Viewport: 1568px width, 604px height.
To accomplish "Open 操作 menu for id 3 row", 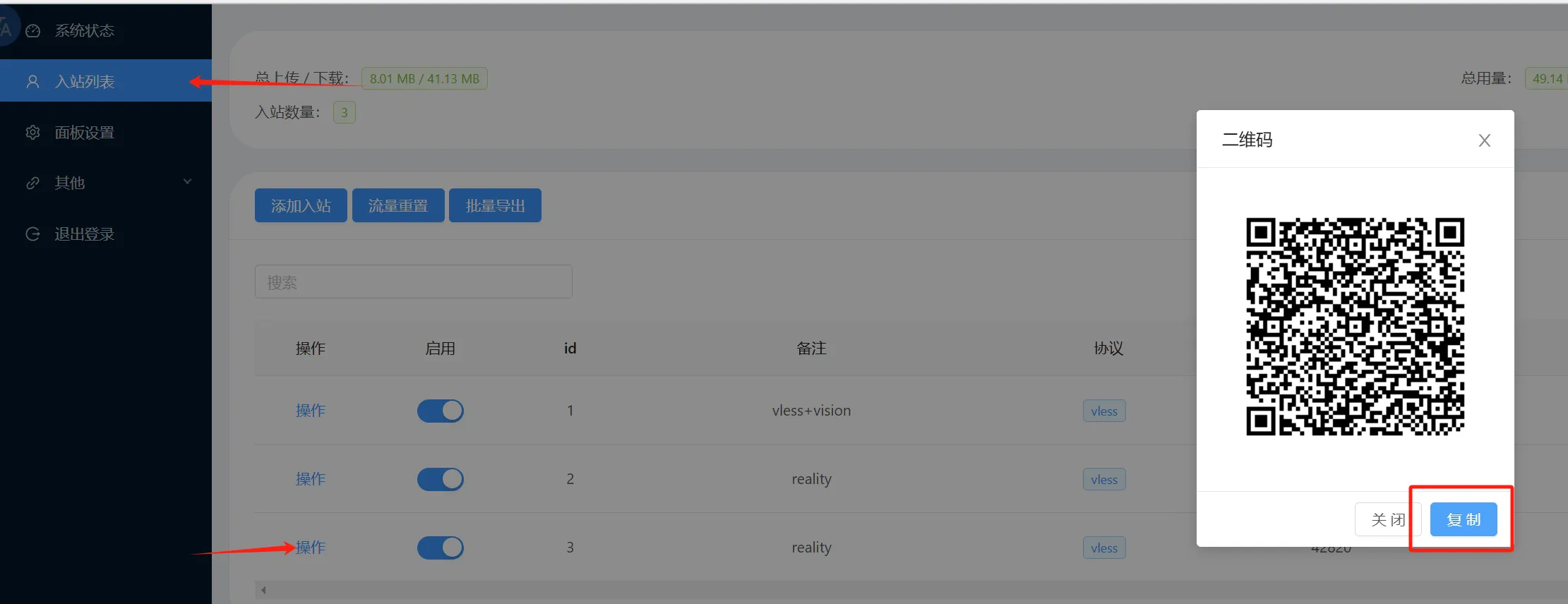I will pyautogui.click(x=310, y=548).
